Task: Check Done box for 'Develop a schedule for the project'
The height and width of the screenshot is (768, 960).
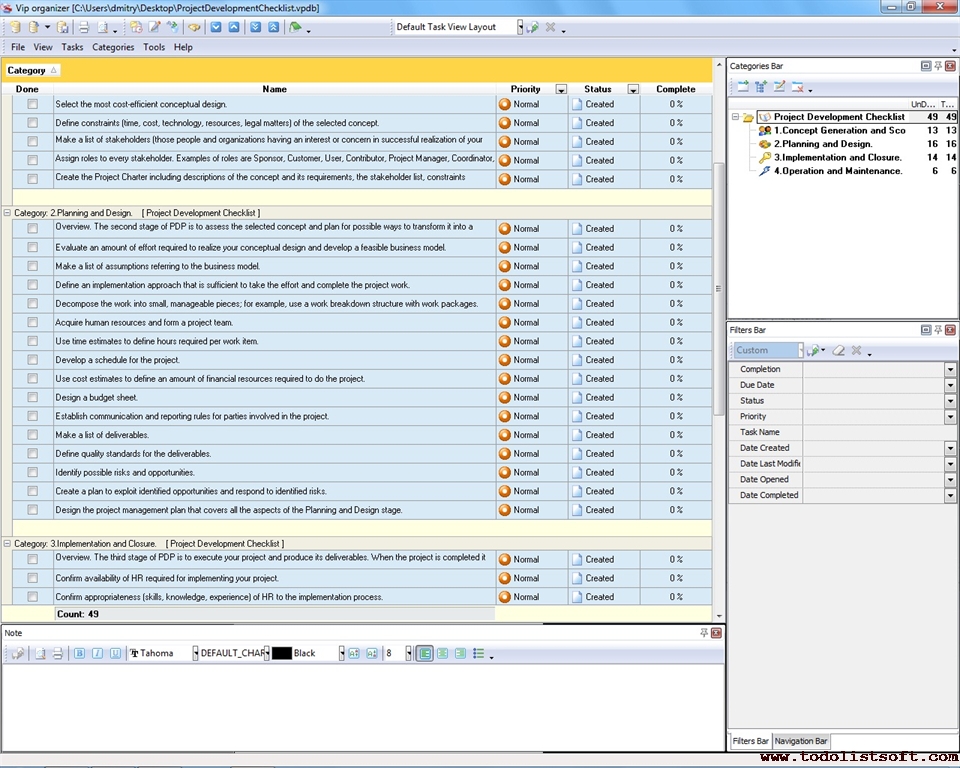Action: tap(33, 360)
